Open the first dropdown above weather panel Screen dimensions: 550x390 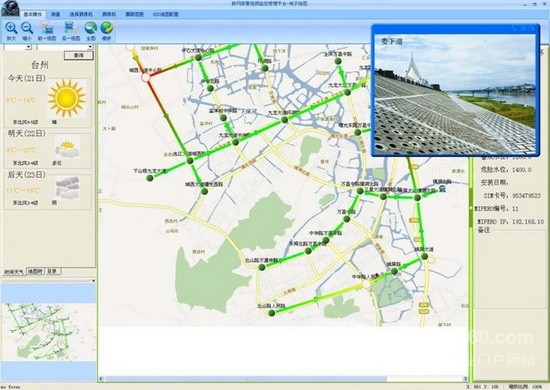click(18, 47)
